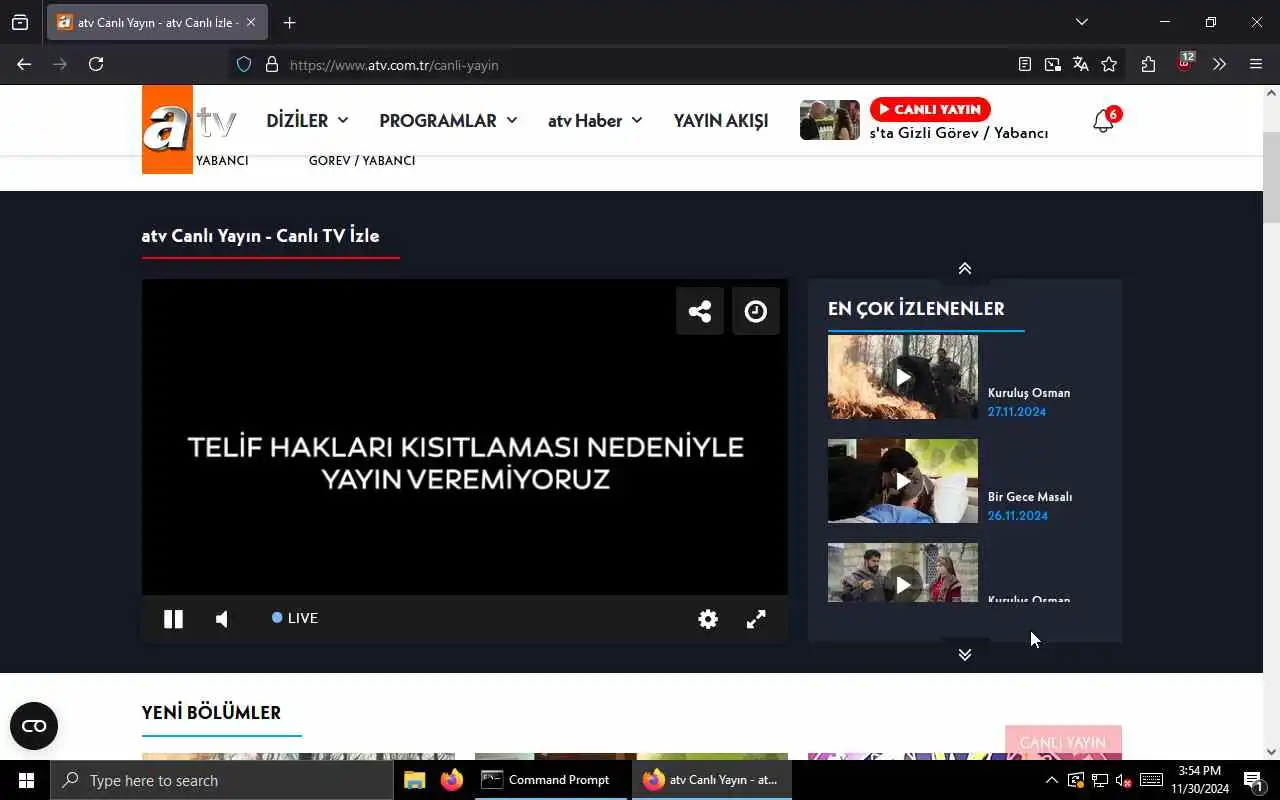
Task: Open File Explorer from taskbar
Action: coord(415,780)
